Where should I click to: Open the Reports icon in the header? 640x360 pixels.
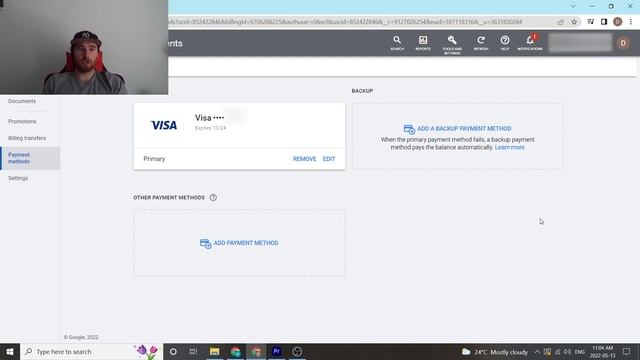(x=423, y=42)
